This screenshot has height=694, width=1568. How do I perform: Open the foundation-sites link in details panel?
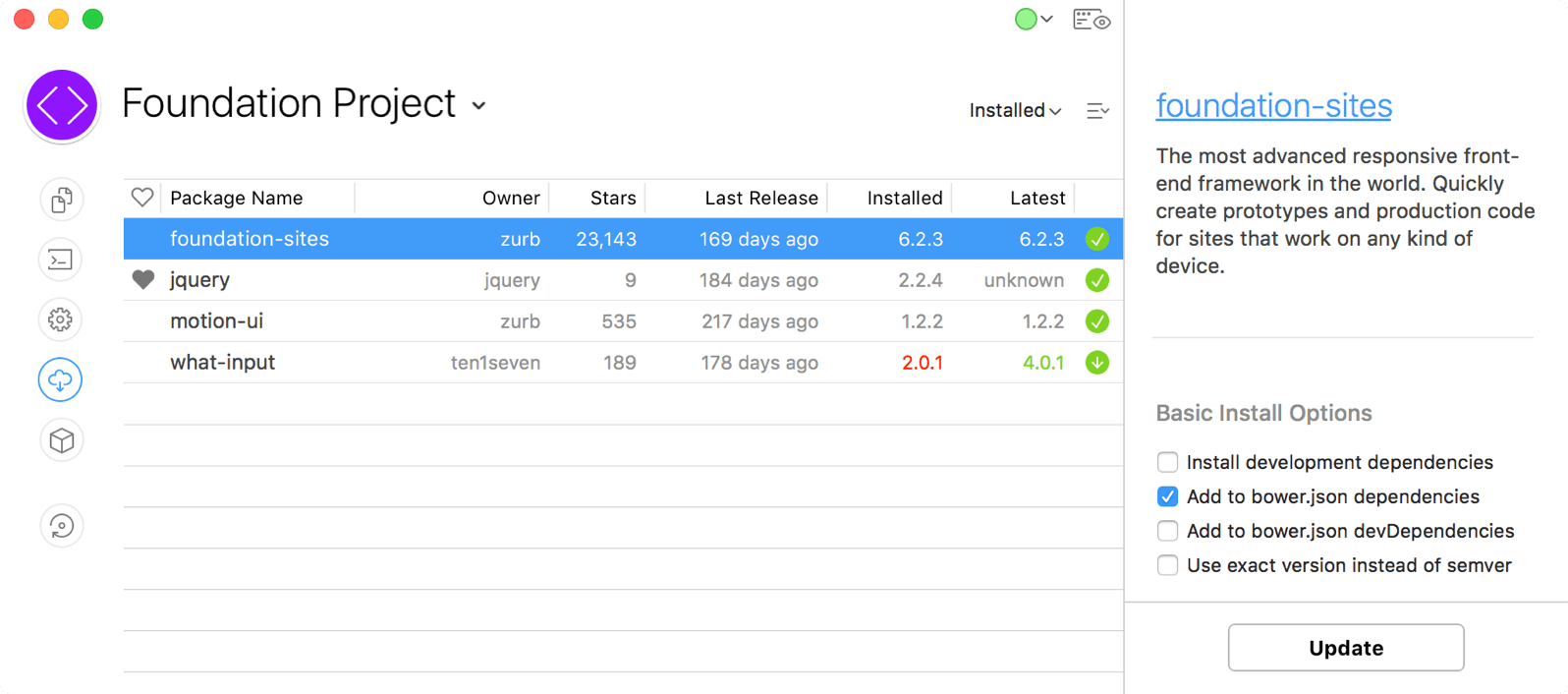pos(1273,105)
